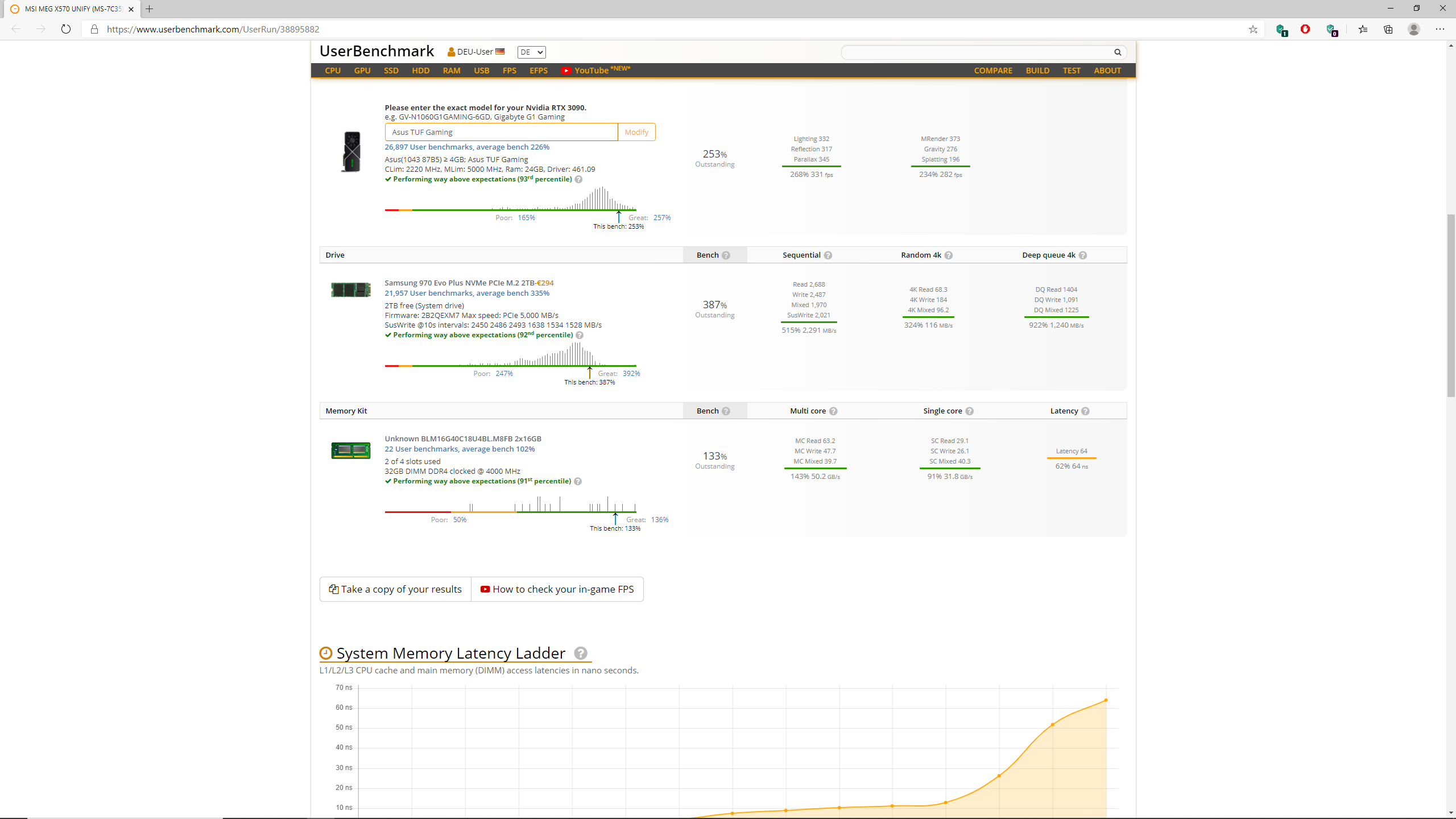Open the browser settings ellipsis menu

(x=1440, y=29)
